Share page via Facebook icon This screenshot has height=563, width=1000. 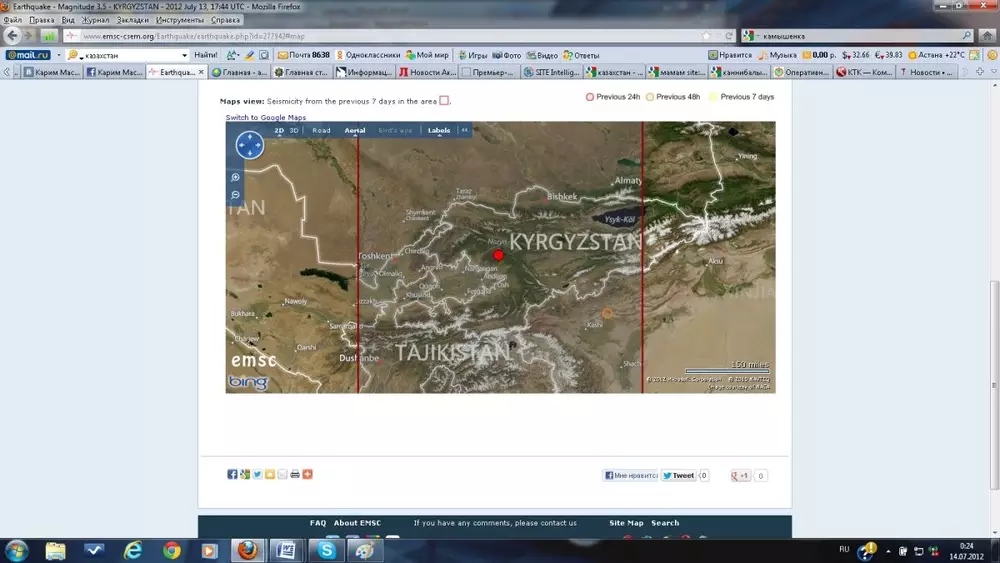pyautogui.click(x=232, y=474)
